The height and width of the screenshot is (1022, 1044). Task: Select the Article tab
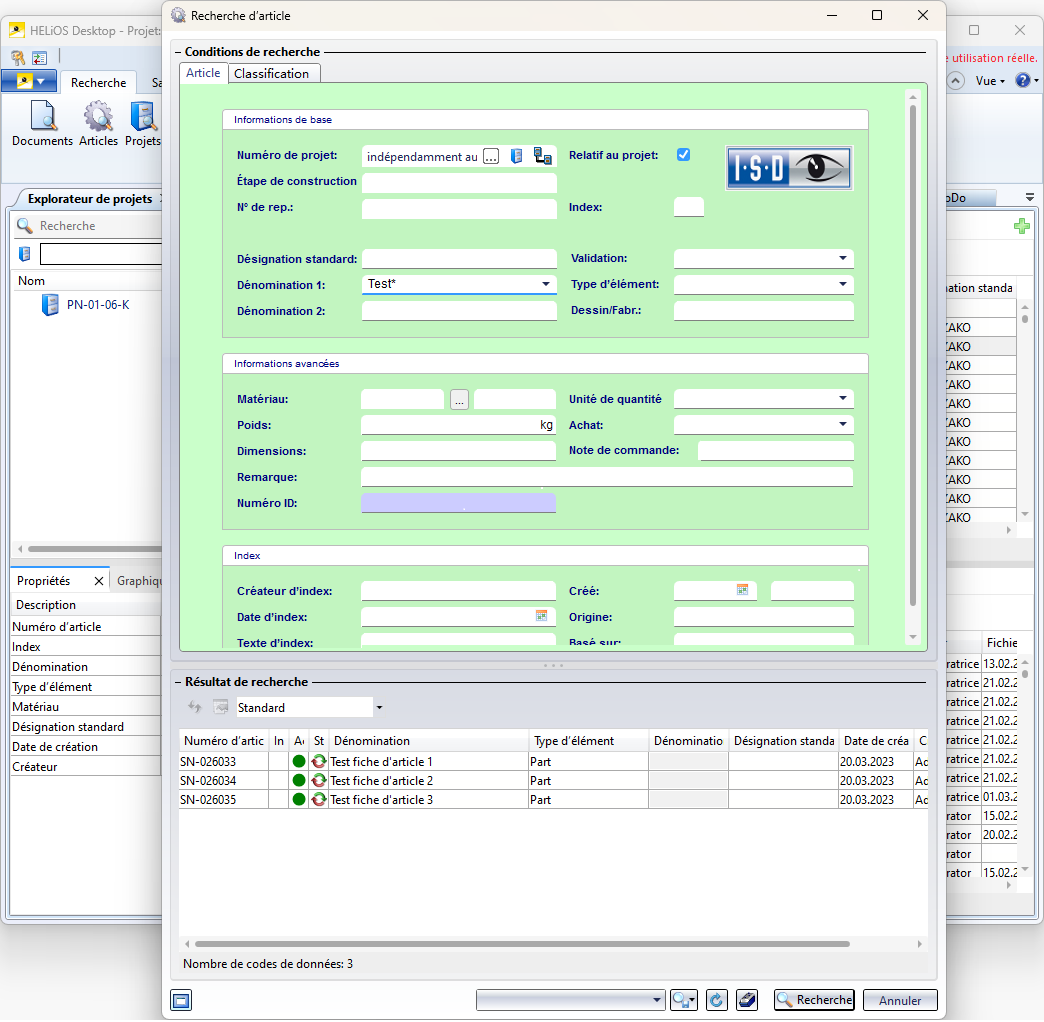(203, 73)
